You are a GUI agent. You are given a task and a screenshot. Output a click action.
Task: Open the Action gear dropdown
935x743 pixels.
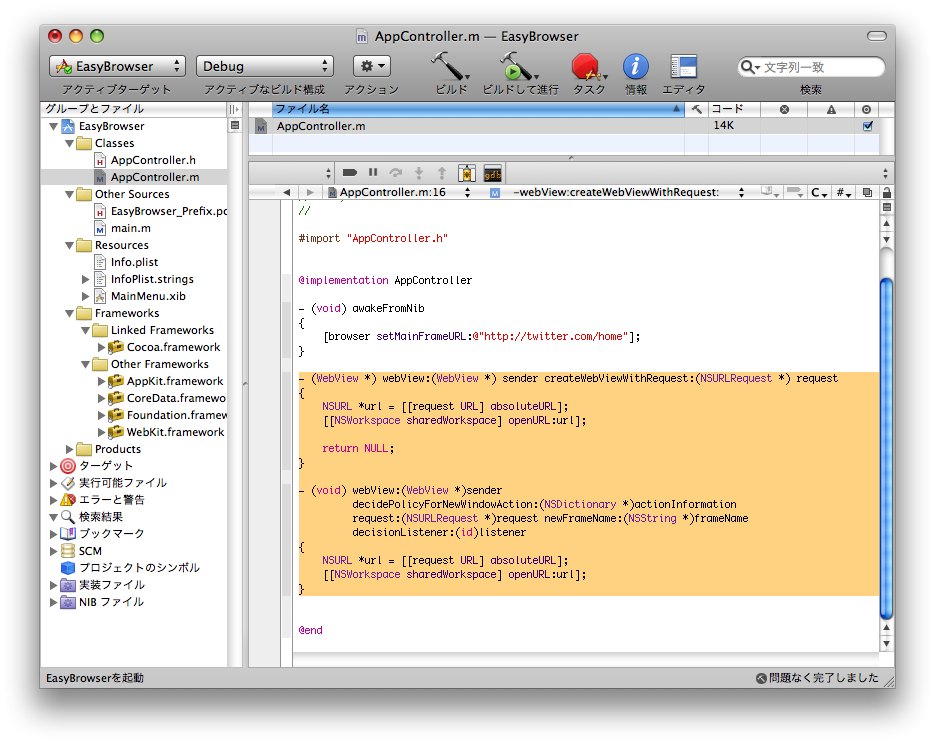372,66
